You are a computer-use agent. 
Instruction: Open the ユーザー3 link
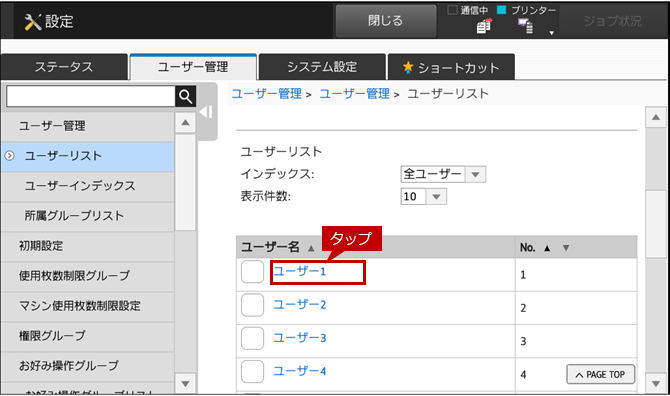299,338
